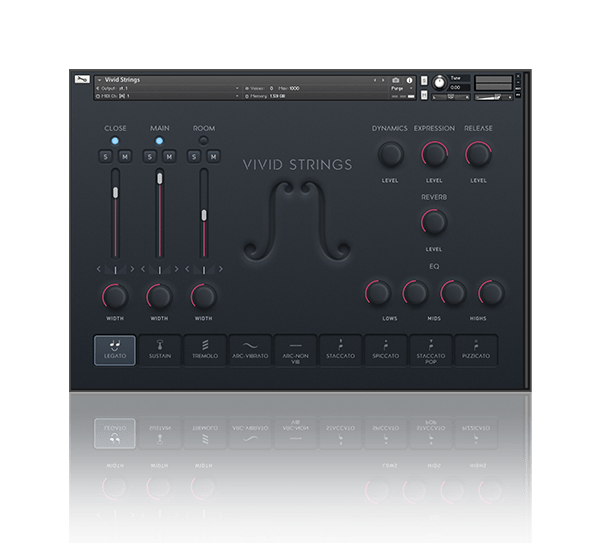The height and width of the screenshot is (543, 600).
Task: Select the Arc-Non Vib articulation
Action: click(296, 349)
